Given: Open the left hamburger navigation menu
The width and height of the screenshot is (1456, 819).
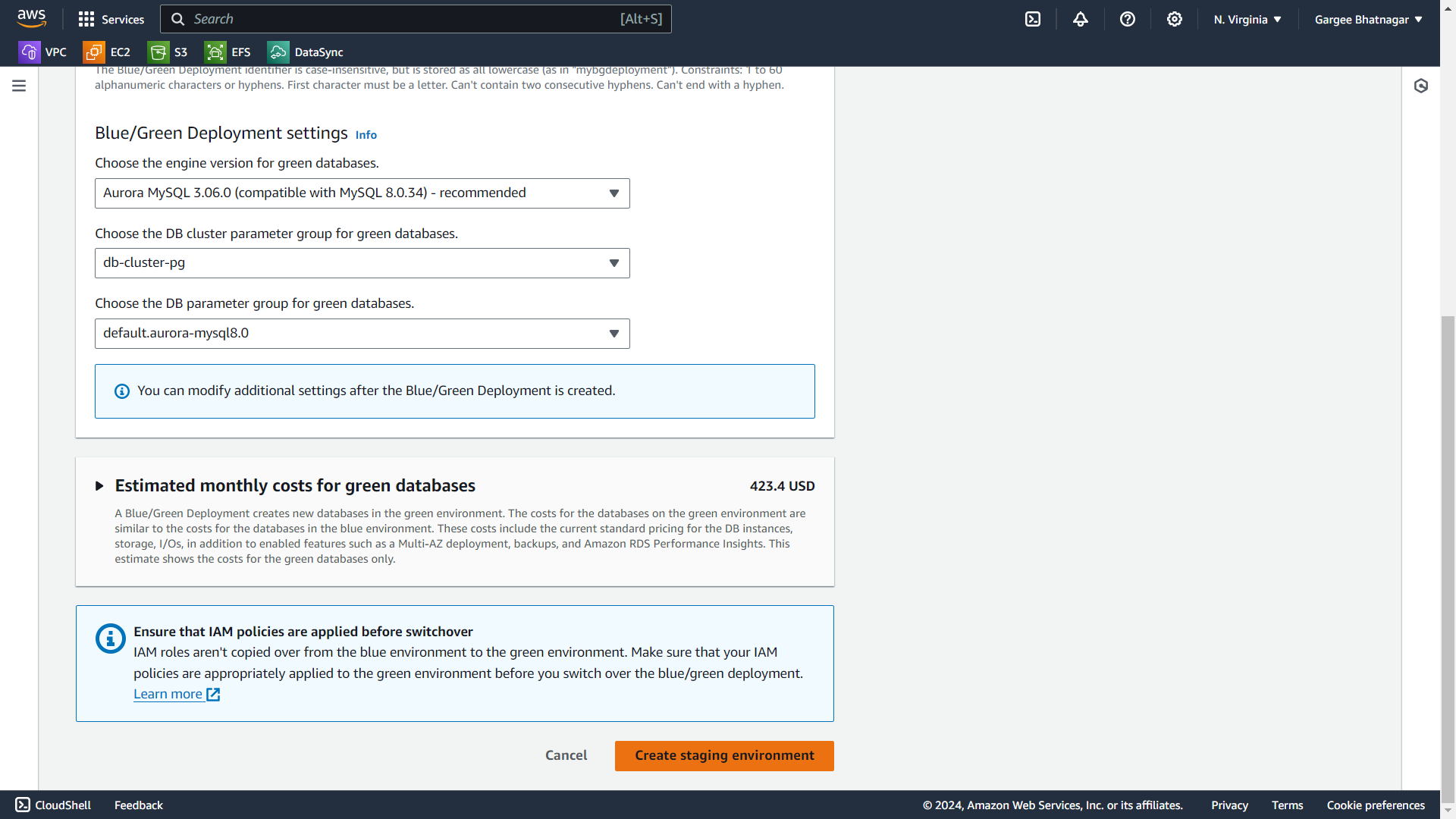Looking at the screenshot, I should pos(19,86).
